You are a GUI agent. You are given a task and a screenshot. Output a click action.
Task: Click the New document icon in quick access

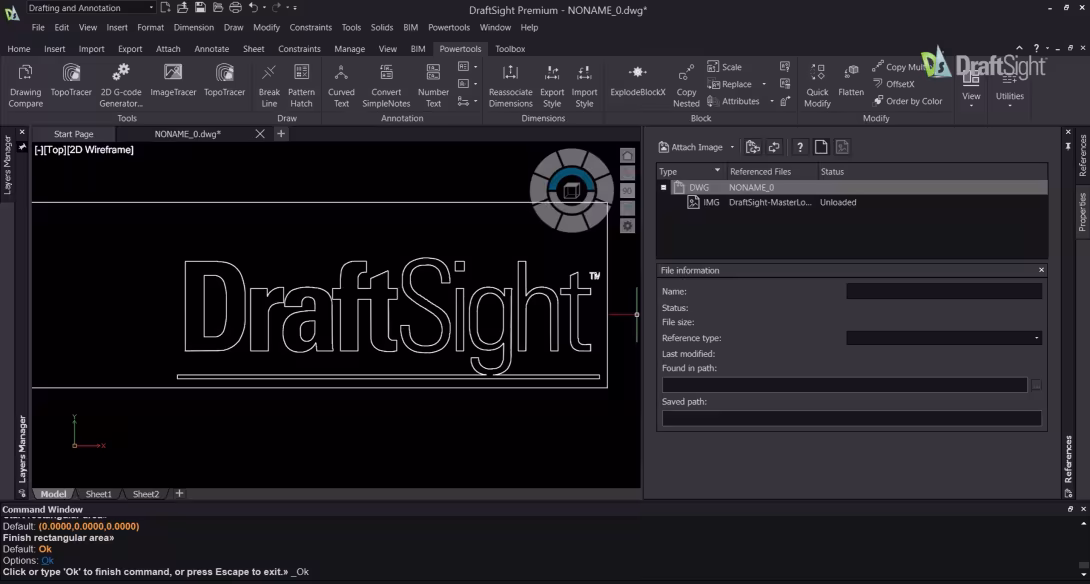165,8
